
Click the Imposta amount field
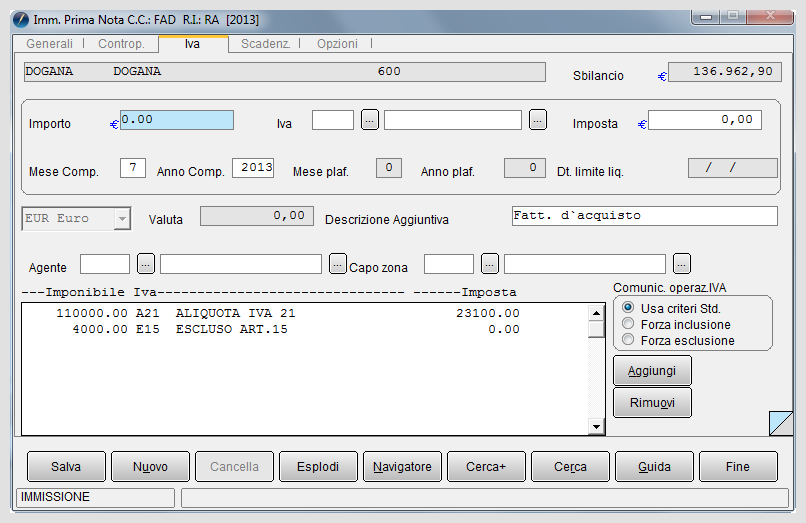(705, 120)
